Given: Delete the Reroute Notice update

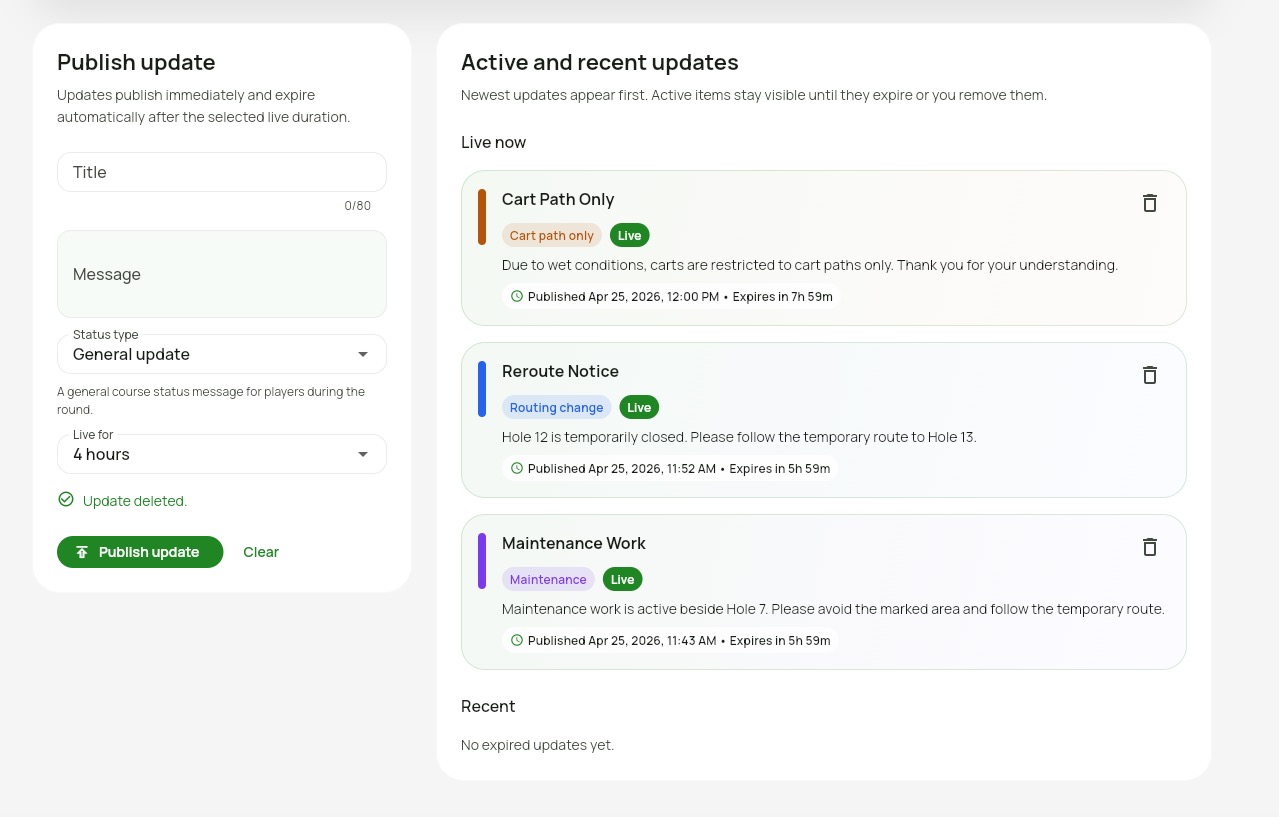Looking at the screenshot, I should (1149, 375).
